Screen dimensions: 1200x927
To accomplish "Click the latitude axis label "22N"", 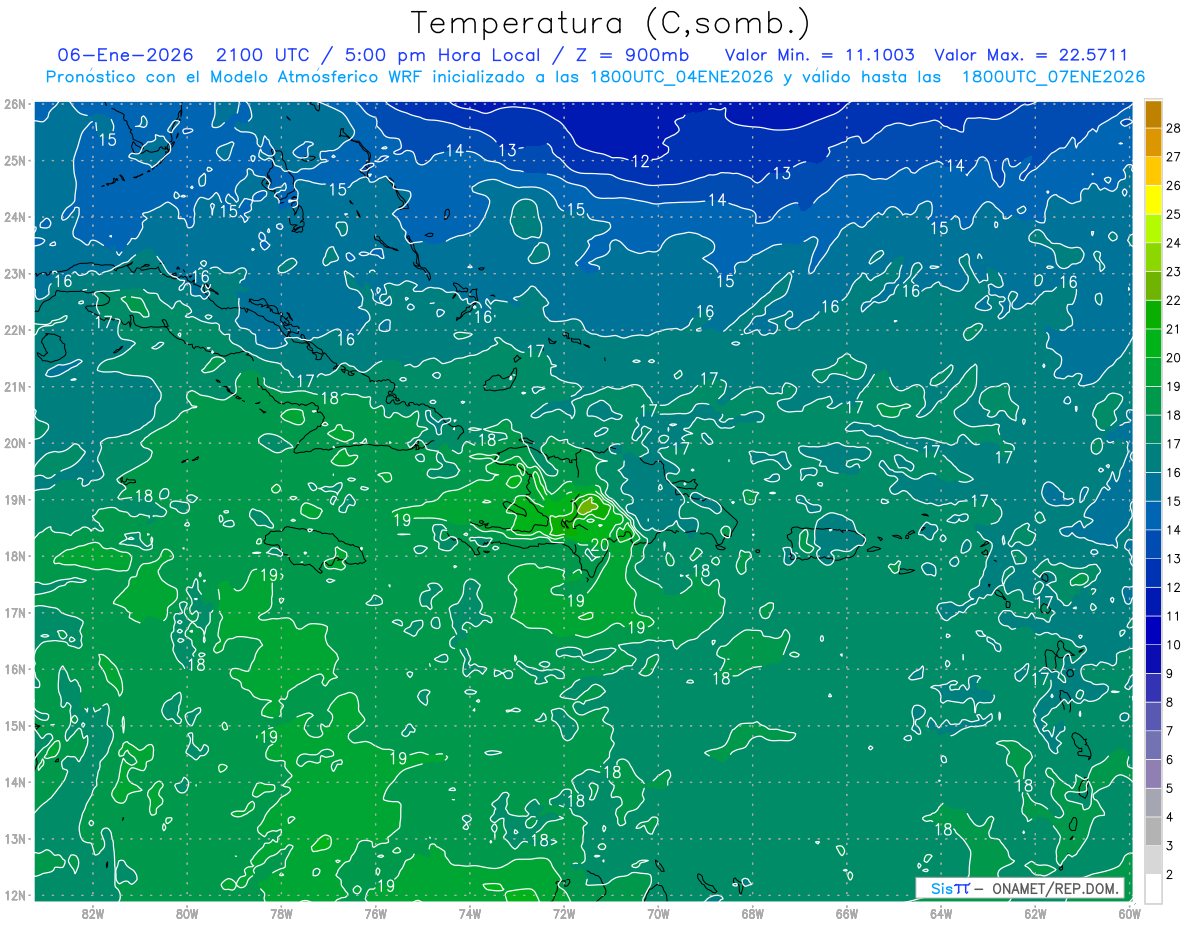I will 14,330.
